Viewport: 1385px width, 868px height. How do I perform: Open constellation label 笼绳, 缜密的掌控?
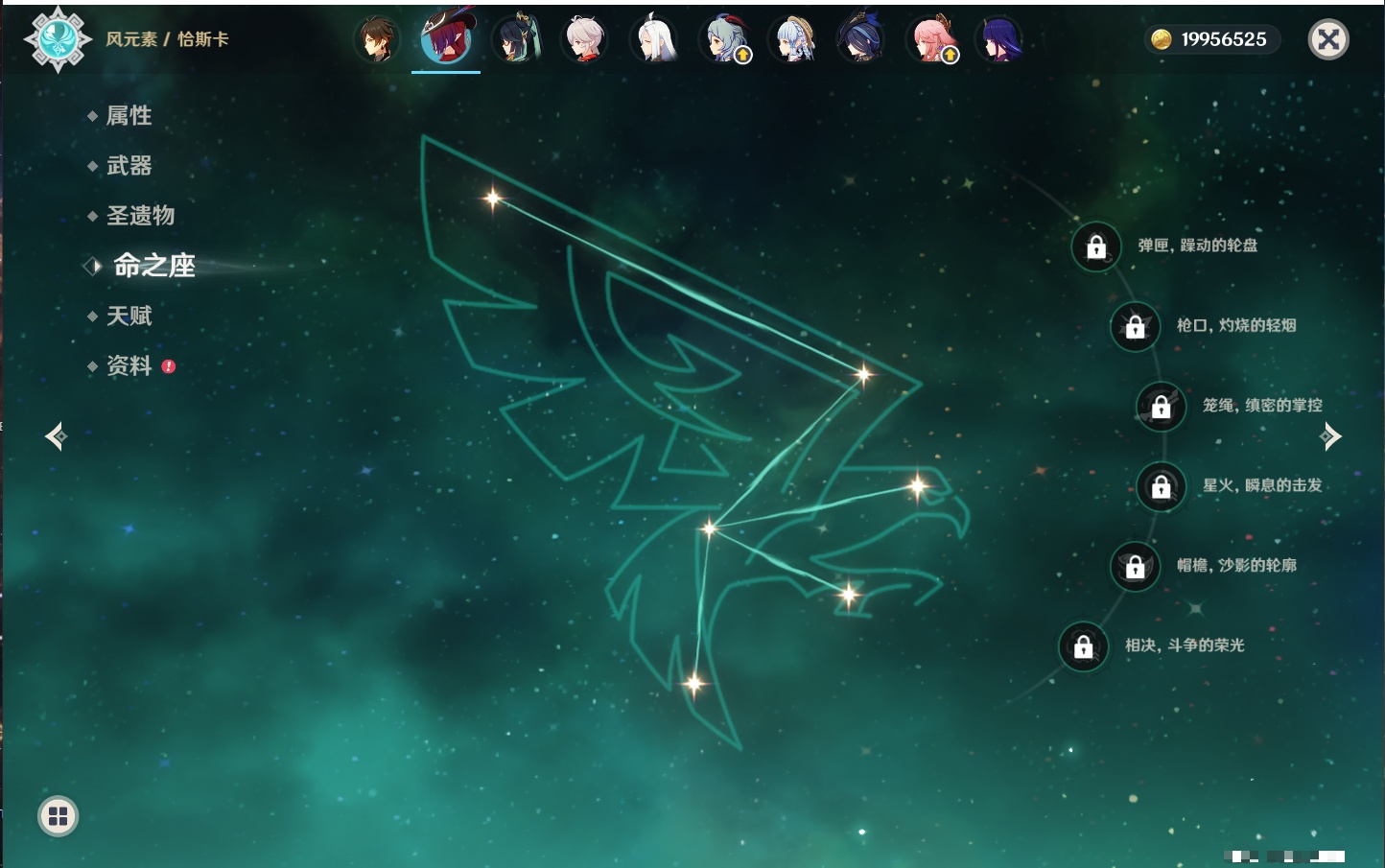[x=1262, y=406]
